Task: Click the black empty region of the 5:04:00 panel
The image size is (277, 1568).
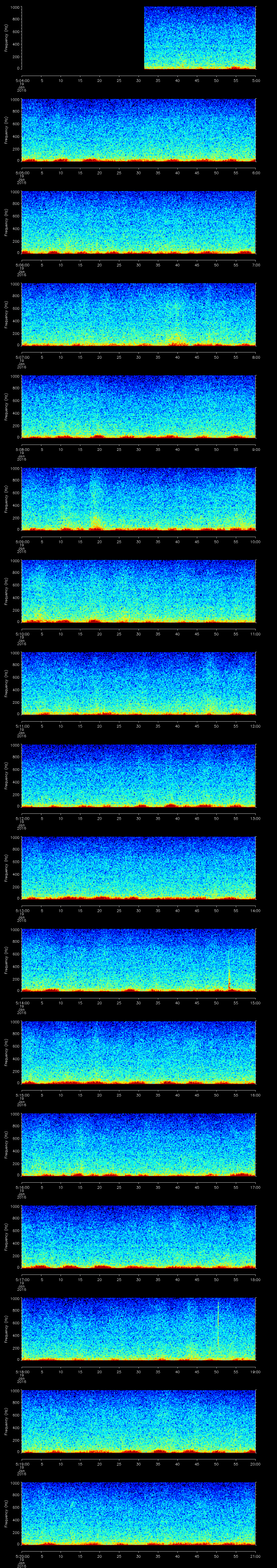Action: coord(83,38)
